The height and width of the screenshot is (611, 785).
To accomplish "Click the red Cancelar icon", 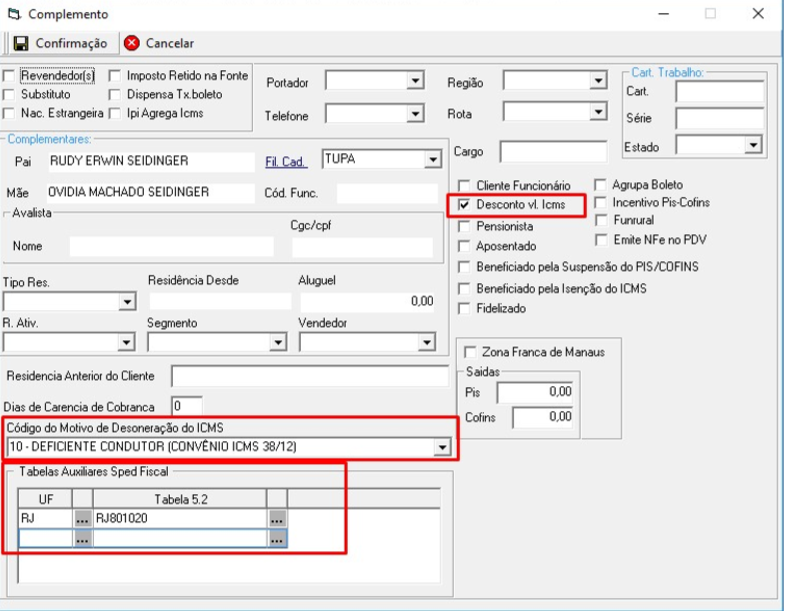I will 132,43.
